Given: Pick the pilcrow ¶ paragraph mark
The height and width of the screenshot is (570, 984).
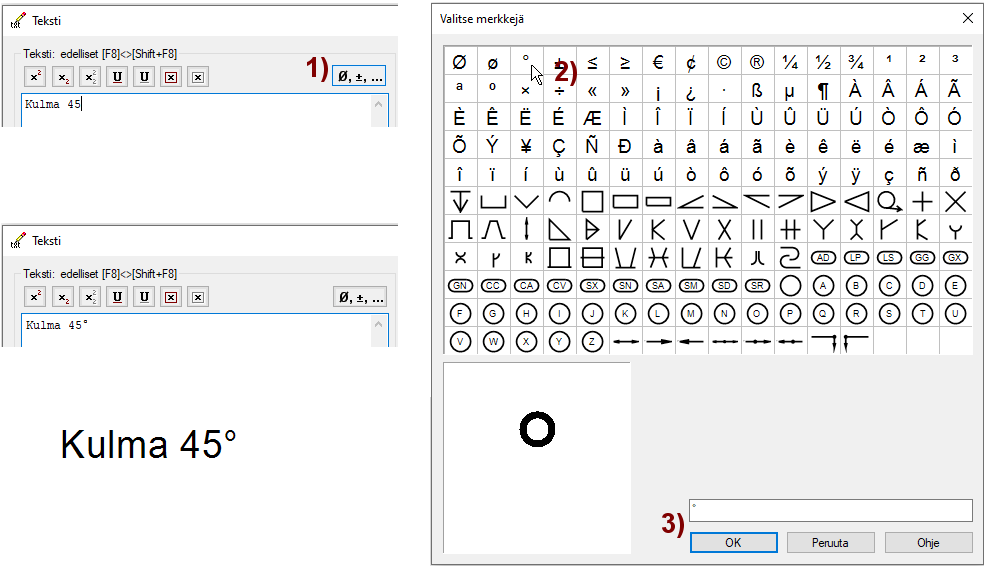Looking at the screenshot, I should 823,90.
